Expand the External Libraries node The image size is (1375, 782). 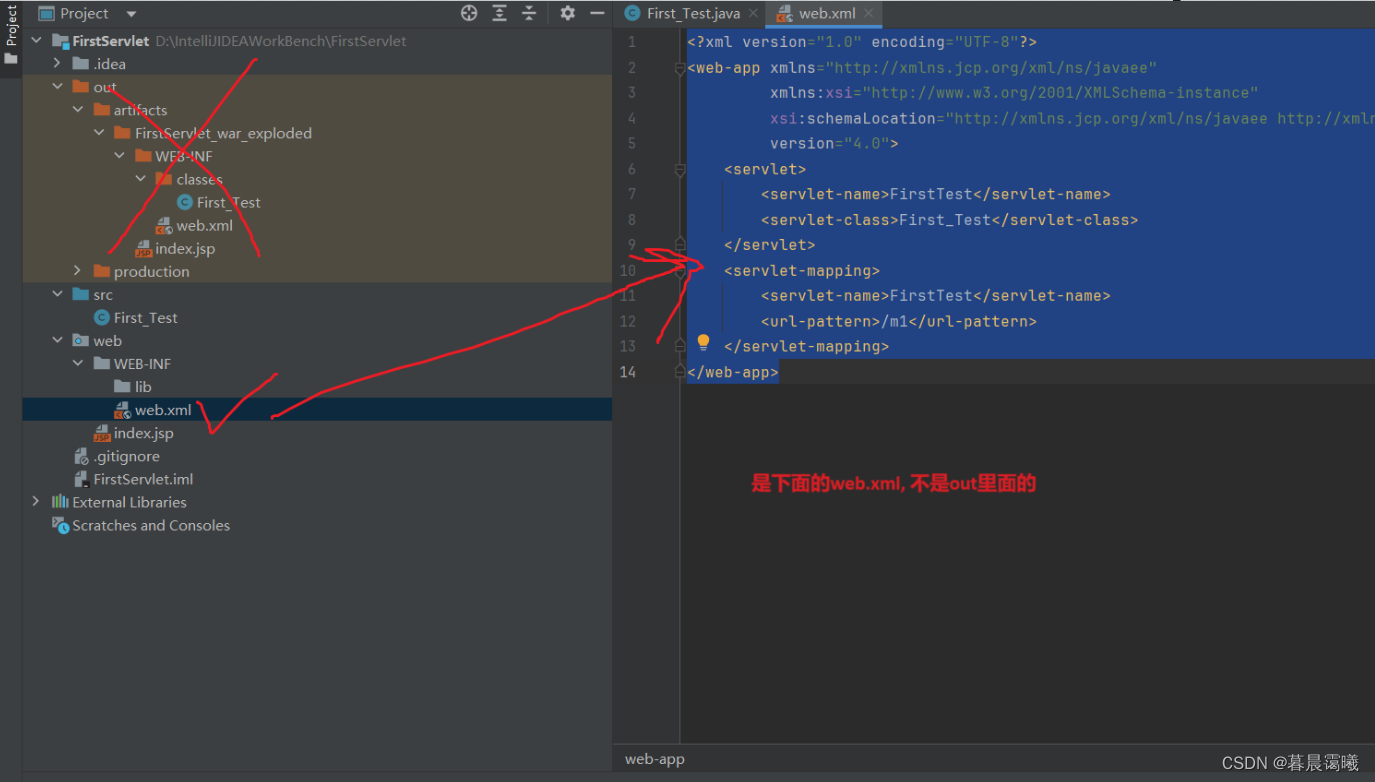tap(36, 502)
